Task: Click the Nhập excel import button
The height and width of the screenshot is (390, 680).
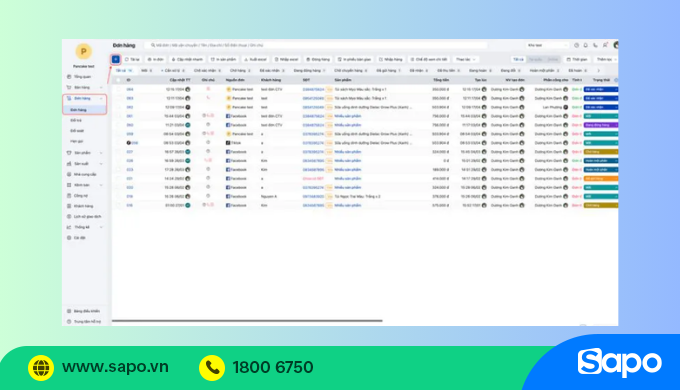Action: point(286,59)
